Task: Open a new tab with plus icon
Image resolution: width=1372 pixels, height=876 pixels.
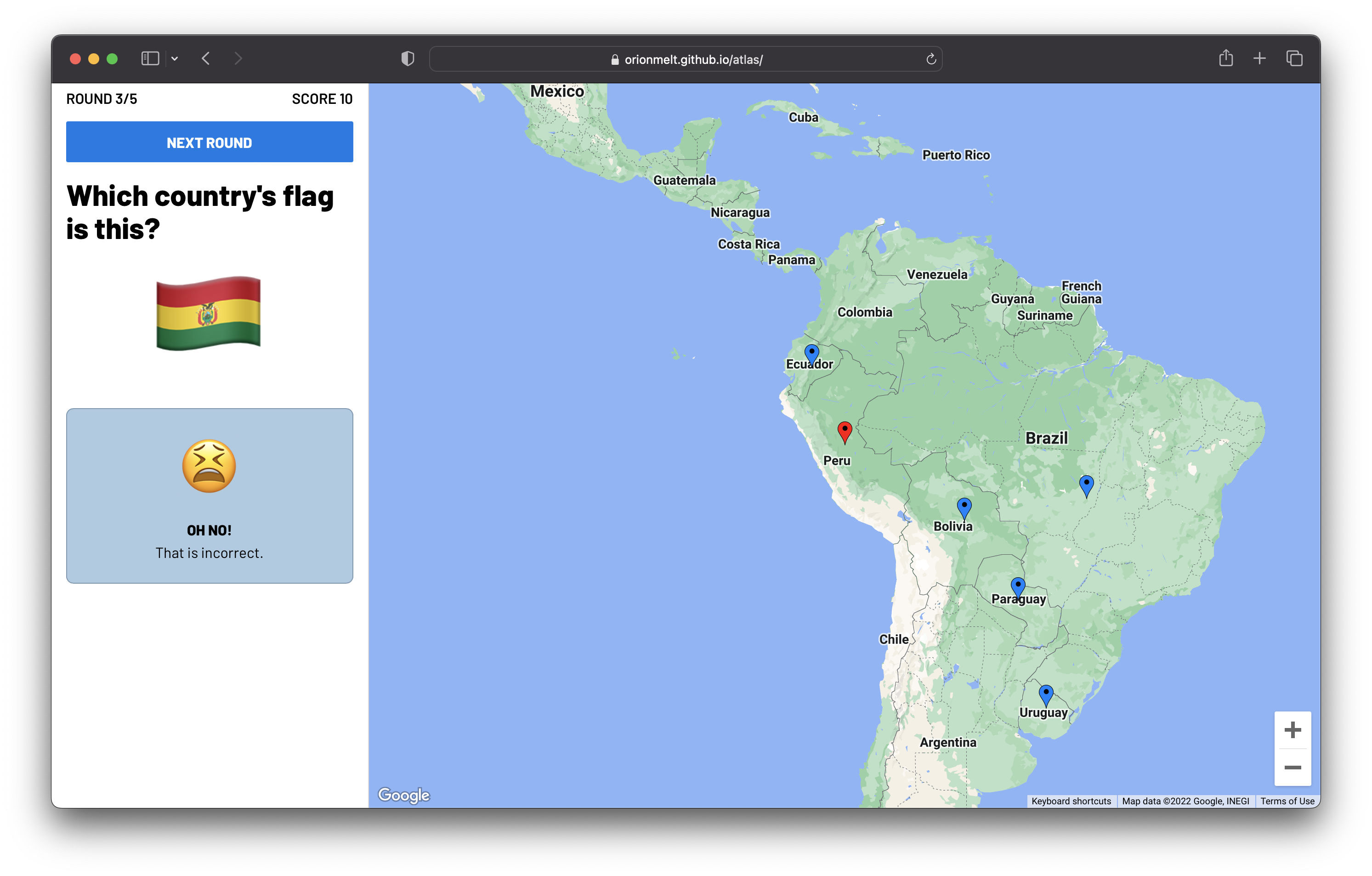Action: pyautogui.click(x=1259, y=58)
